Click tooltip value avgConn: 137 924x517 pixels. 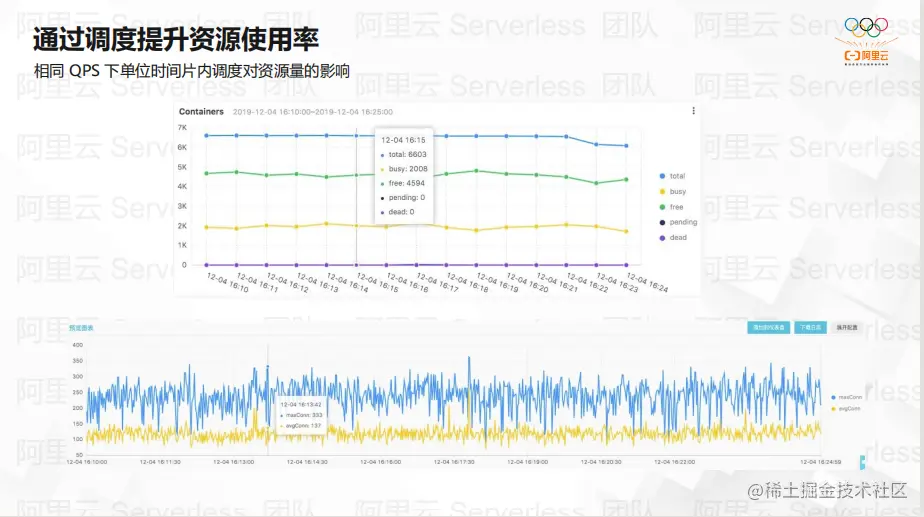[301, 426]
